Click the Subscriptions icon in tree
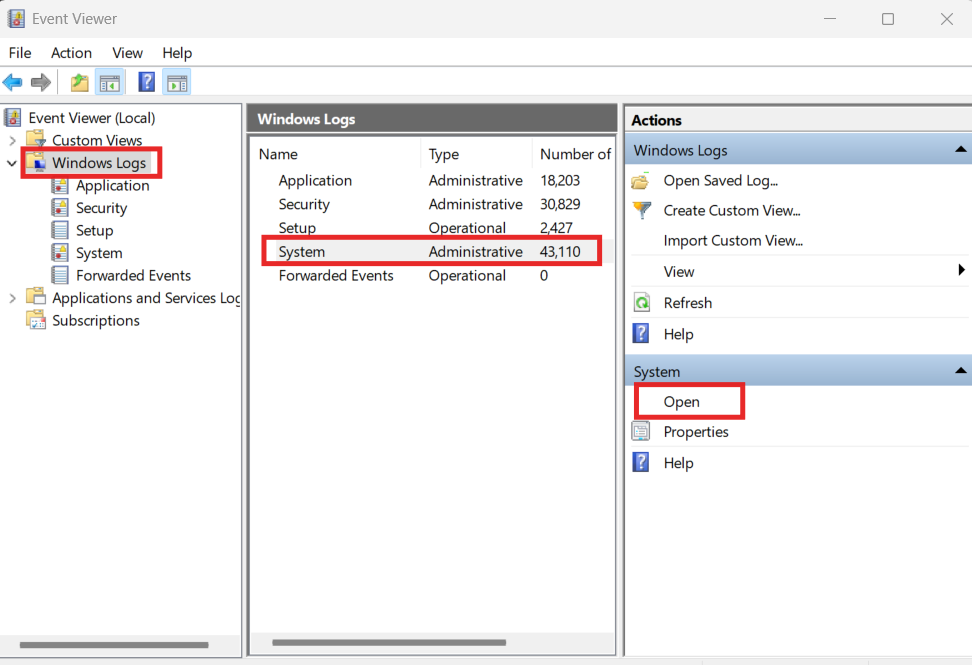The image size is (972, 665). point(37,320)
